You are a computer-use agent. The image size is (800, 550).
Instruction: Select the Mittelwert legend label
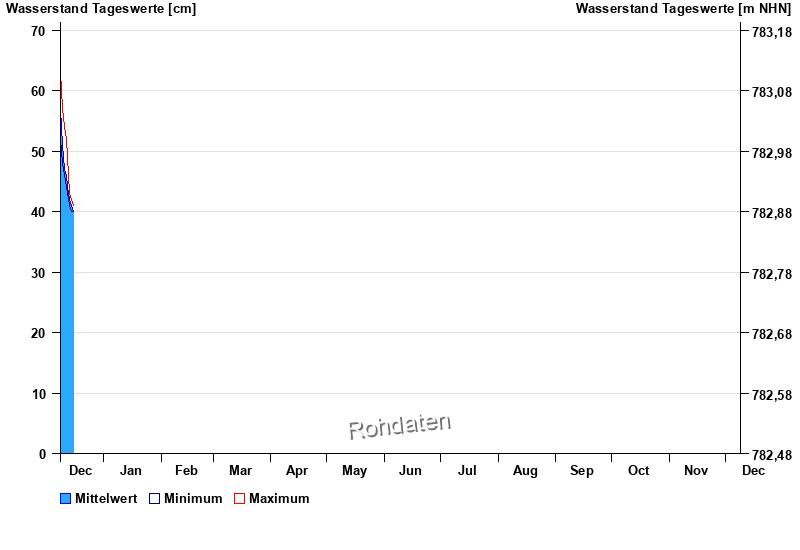106,499
